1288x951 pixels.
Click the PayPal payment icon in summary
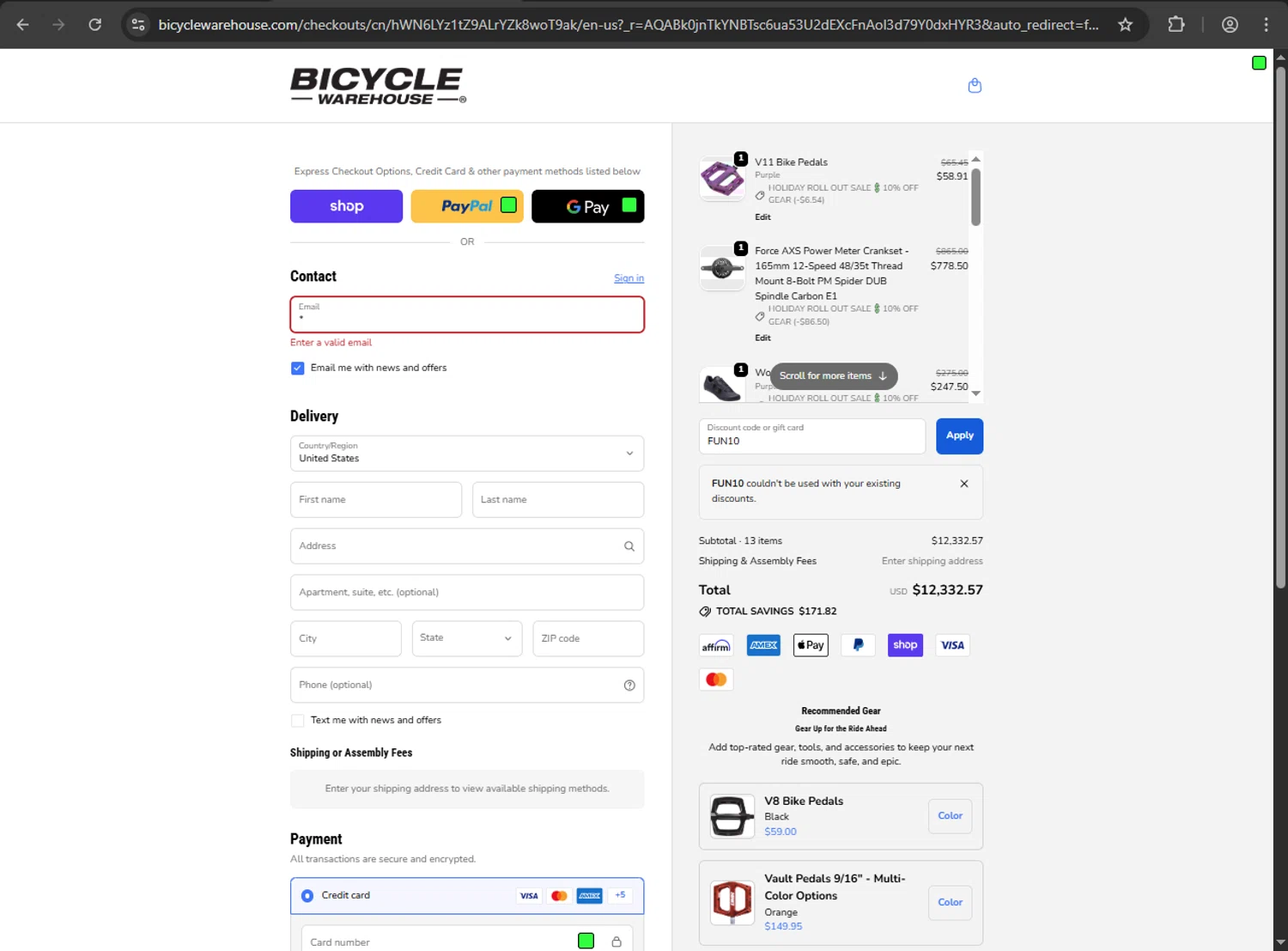[858, 645]
